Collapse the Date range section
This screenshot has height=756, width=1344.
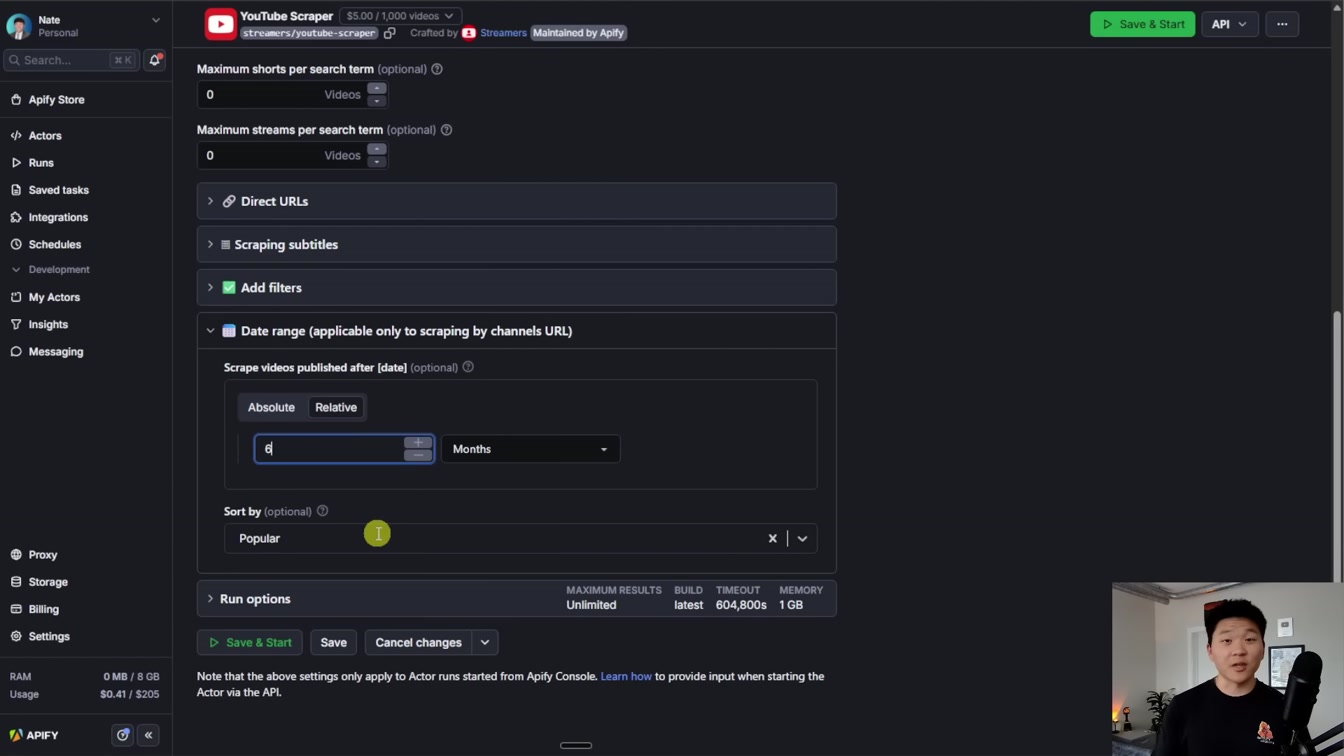[x=516, y=331]
